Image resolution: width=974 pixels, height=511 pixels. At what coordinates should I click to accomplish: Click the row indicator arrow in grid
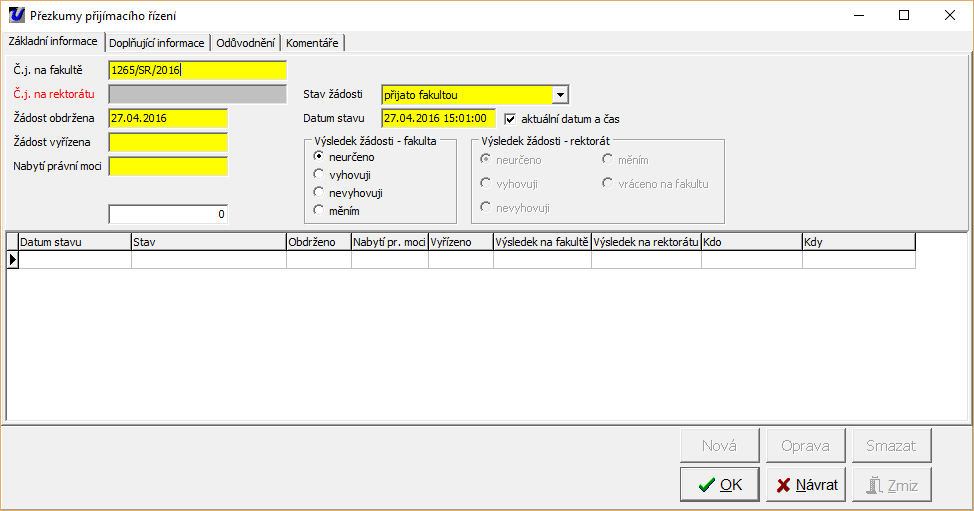click(x=13, y=259)
